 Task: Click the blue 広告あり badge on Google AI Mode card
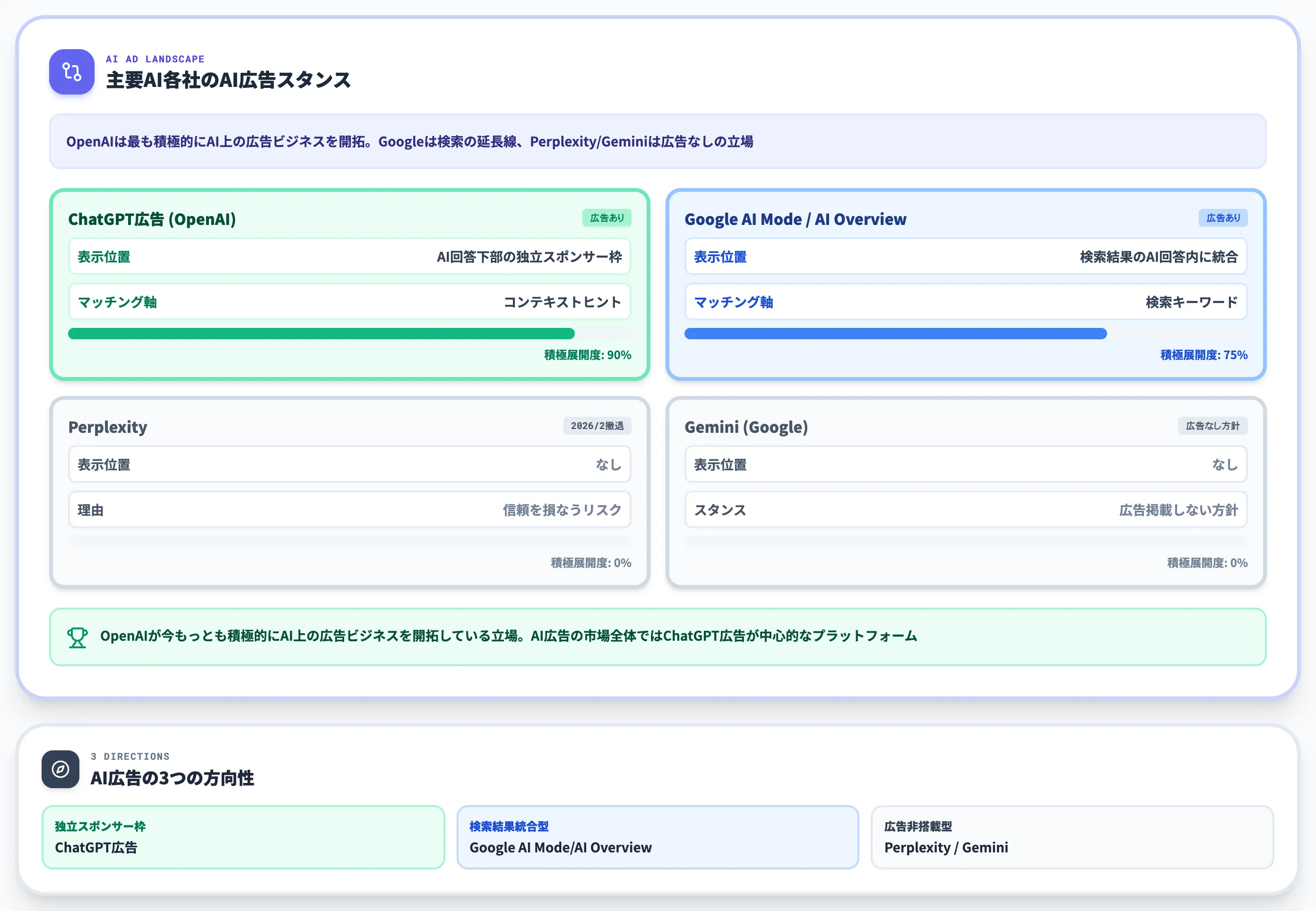[1223, 218]
